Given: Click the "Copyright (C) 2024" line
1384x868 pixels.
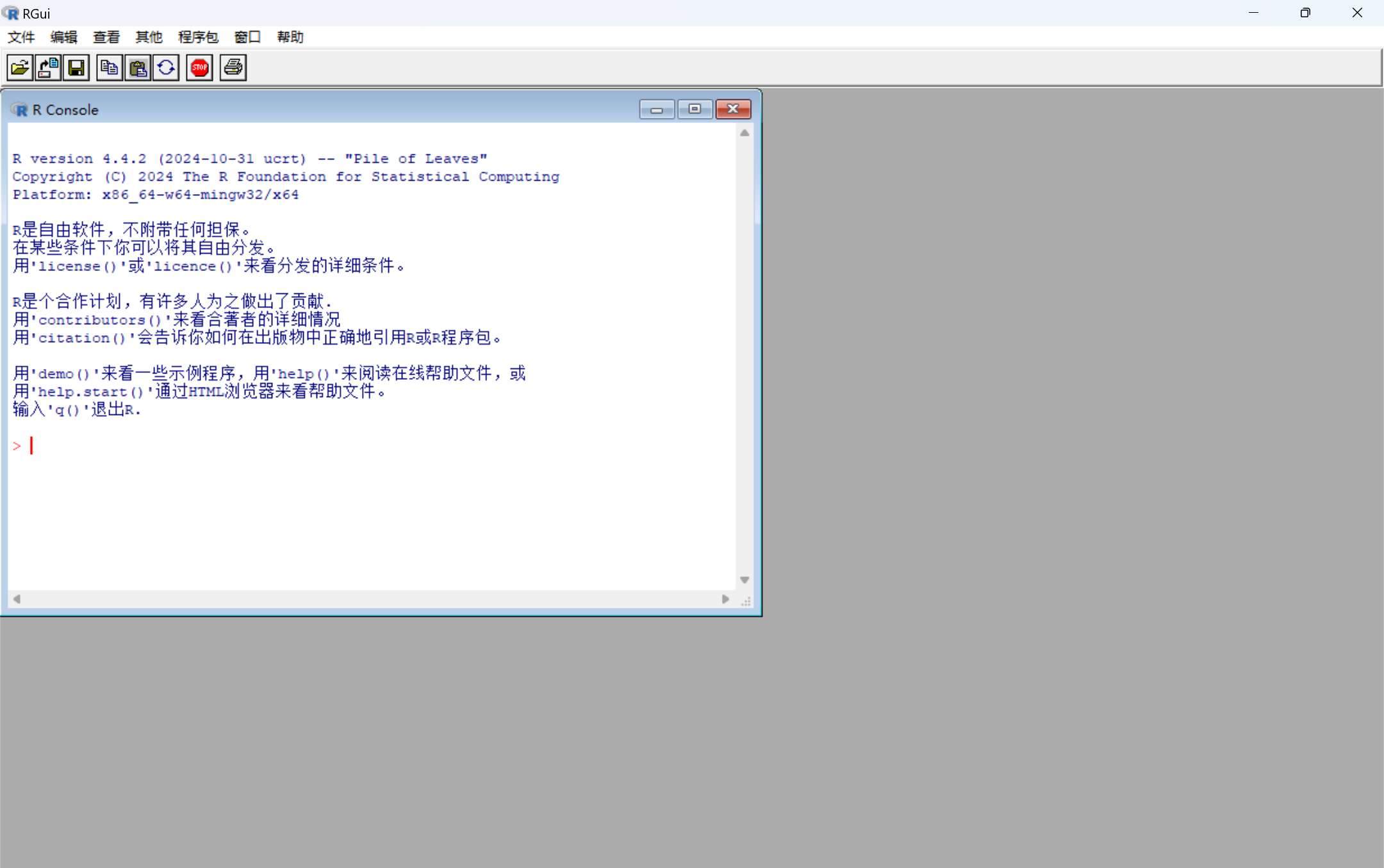Looking at the screenshot, I should 286,177.
